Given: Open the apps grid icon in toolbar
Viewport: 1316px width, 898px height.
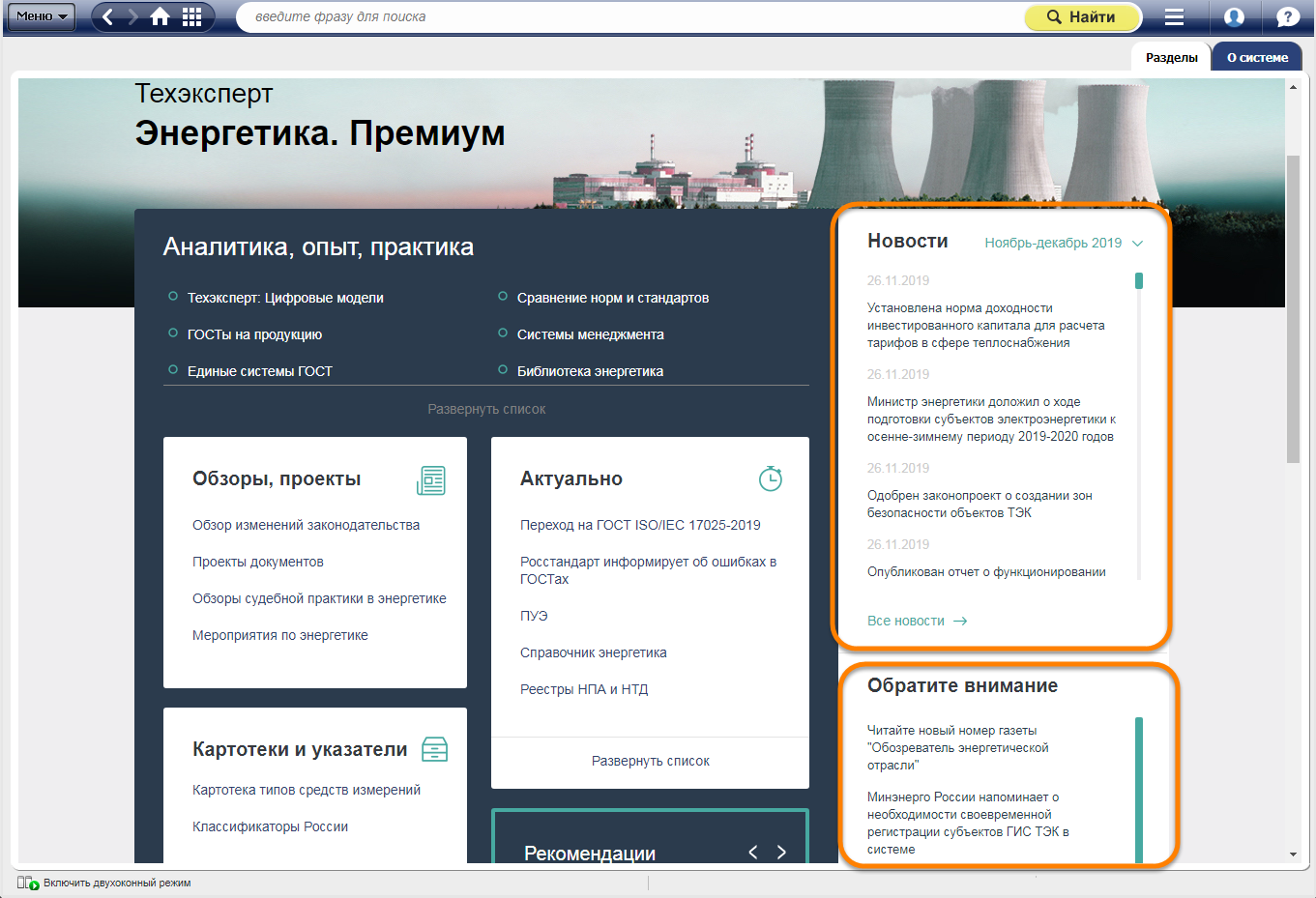Looking at the screenshot, I should pyautogui.click(x=191, y=16).
